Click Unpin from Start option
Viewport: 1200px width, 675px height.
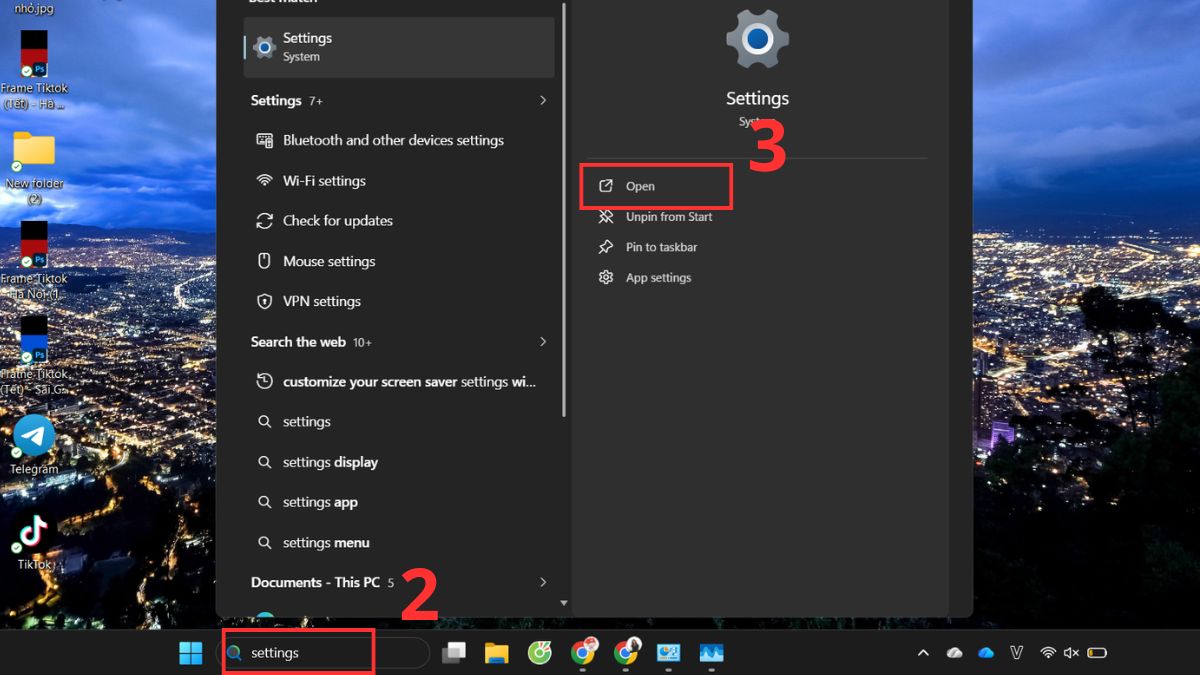pyautogui.click(x=655, y=217)
